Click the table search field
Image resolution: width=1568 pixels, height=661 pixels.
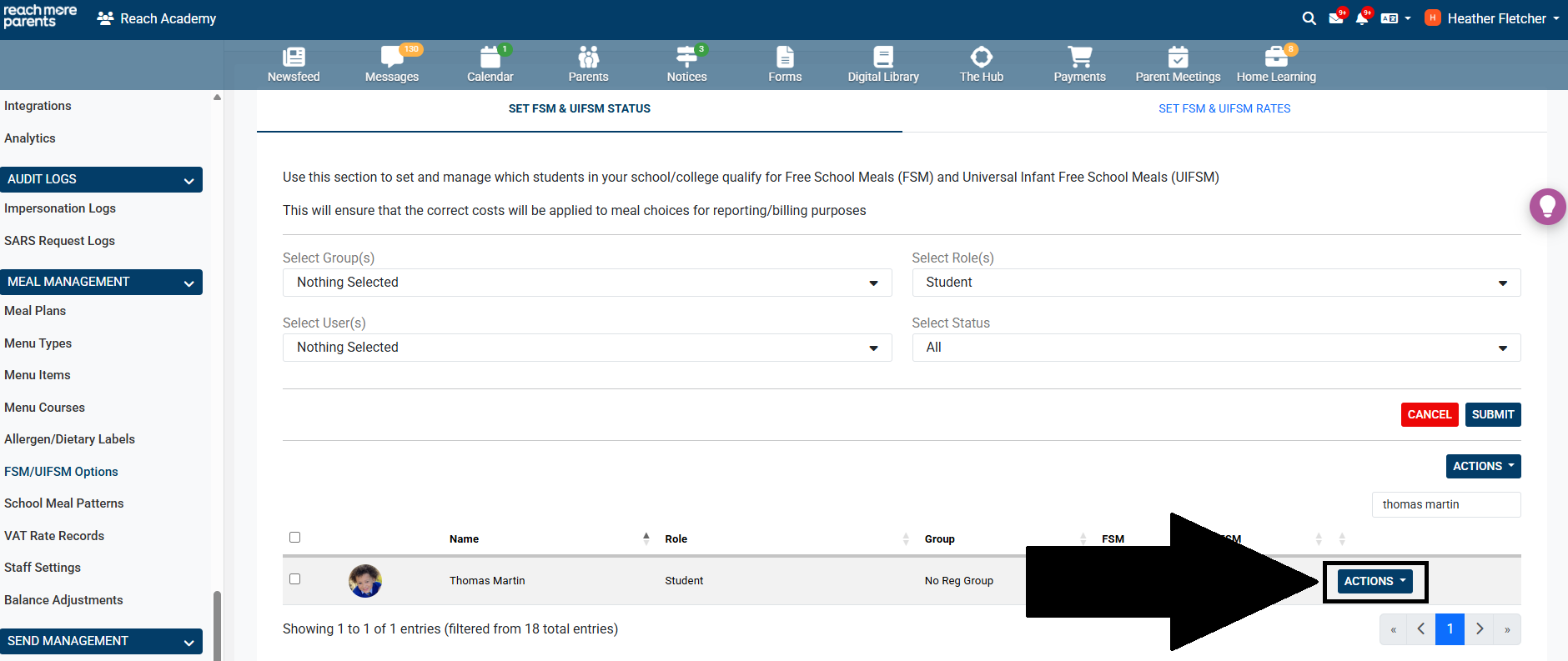point(1445,504)
